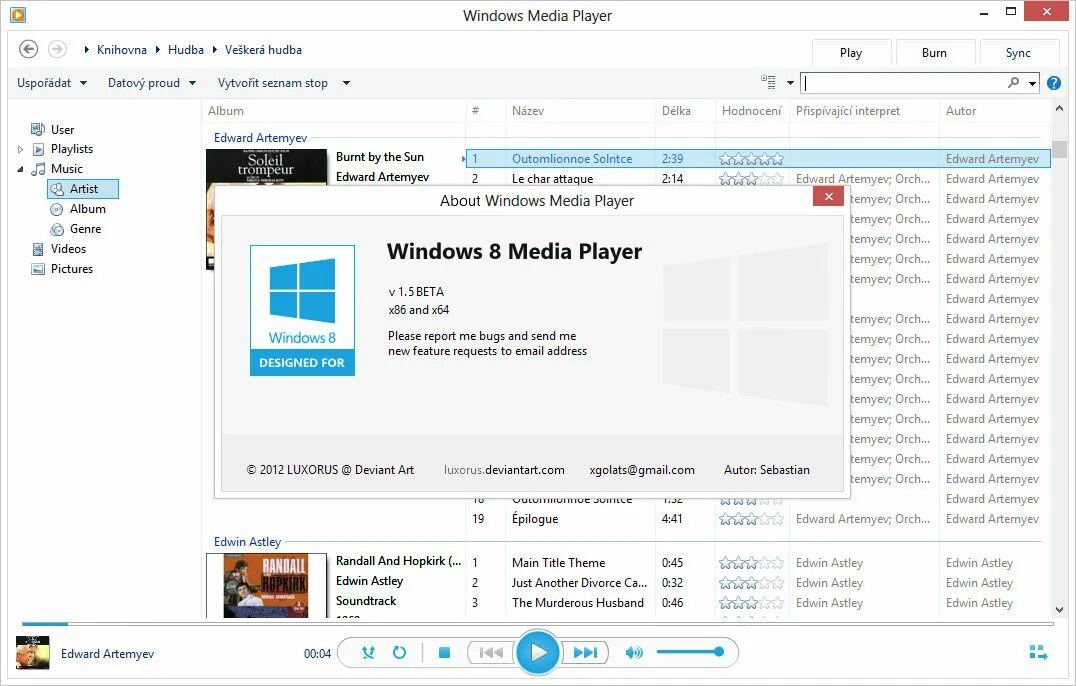
Task: Select track The Murderous Husband
Action: coord(577,602)
